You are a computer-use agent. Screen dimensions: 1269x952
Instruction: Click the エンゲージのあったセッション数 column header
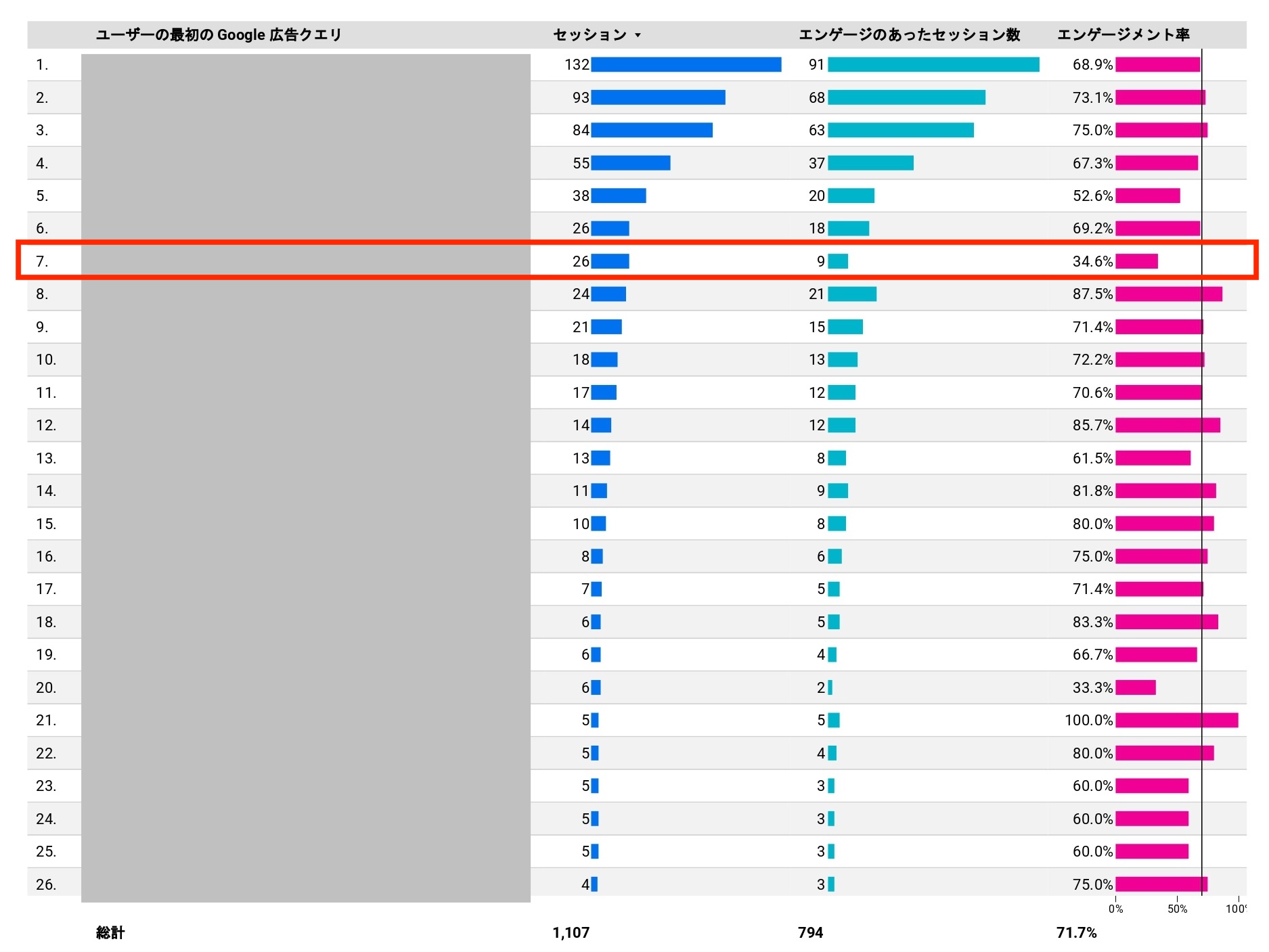click(x=909, y=35)
